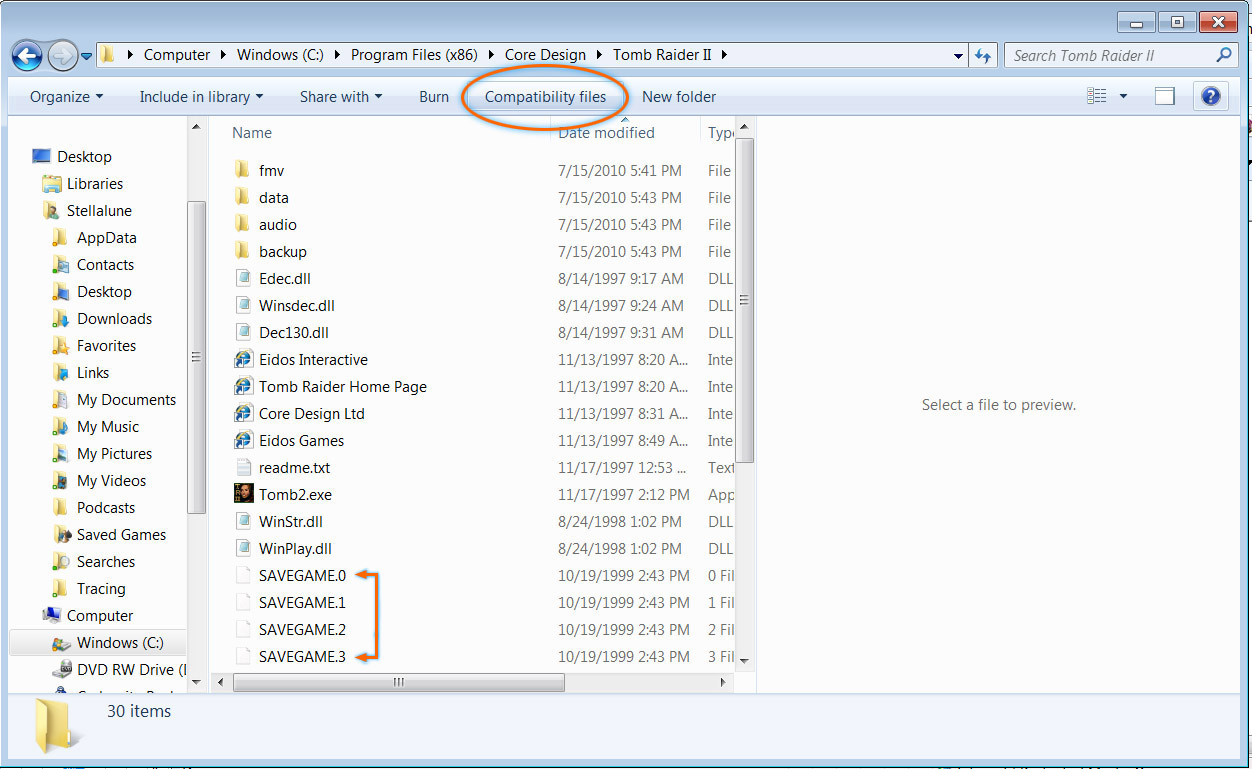Select the fmv folder icon

coord(243,171)
